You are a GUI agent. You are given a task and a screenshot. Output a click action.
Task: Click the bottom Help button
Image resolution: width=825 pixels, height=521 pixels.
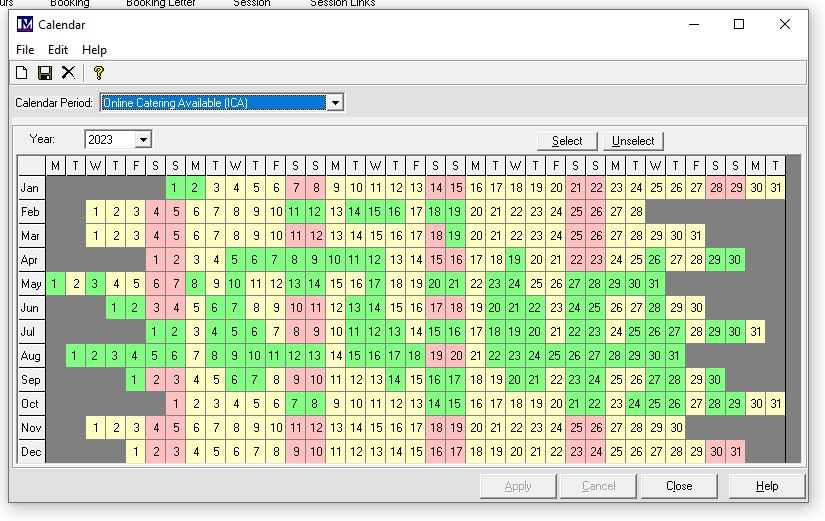click(x=767, y=486)
